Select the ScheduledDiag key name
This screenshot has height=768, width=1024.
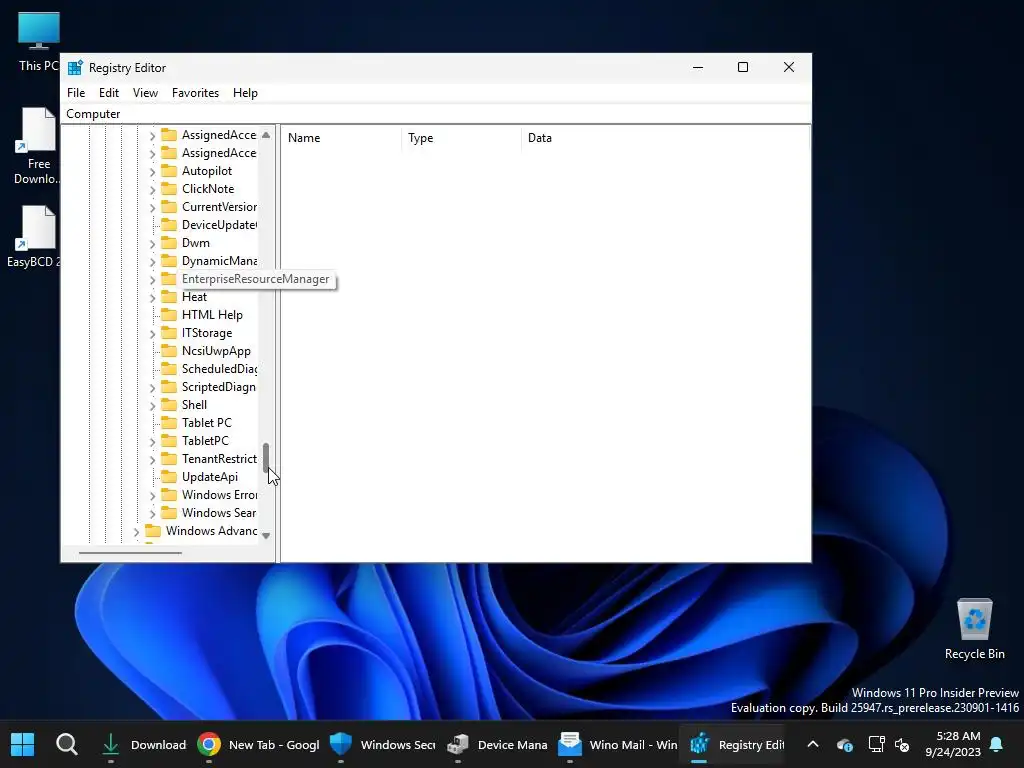(x=219, y=369)
